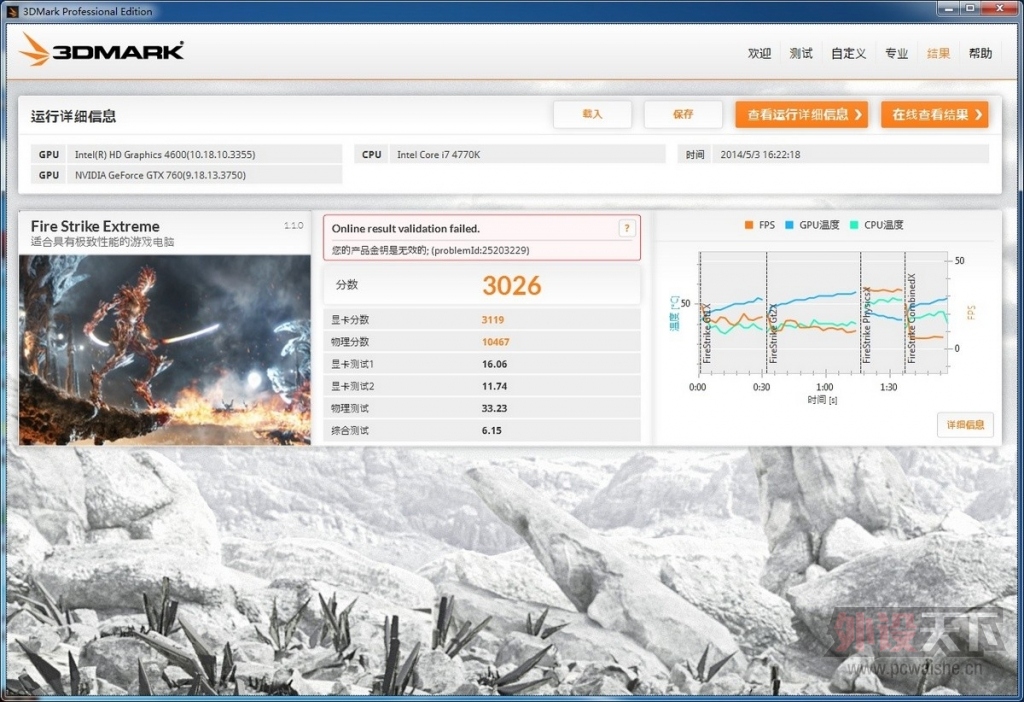
Task: Click the 物理分数 label
Action: tap(350, 342)
